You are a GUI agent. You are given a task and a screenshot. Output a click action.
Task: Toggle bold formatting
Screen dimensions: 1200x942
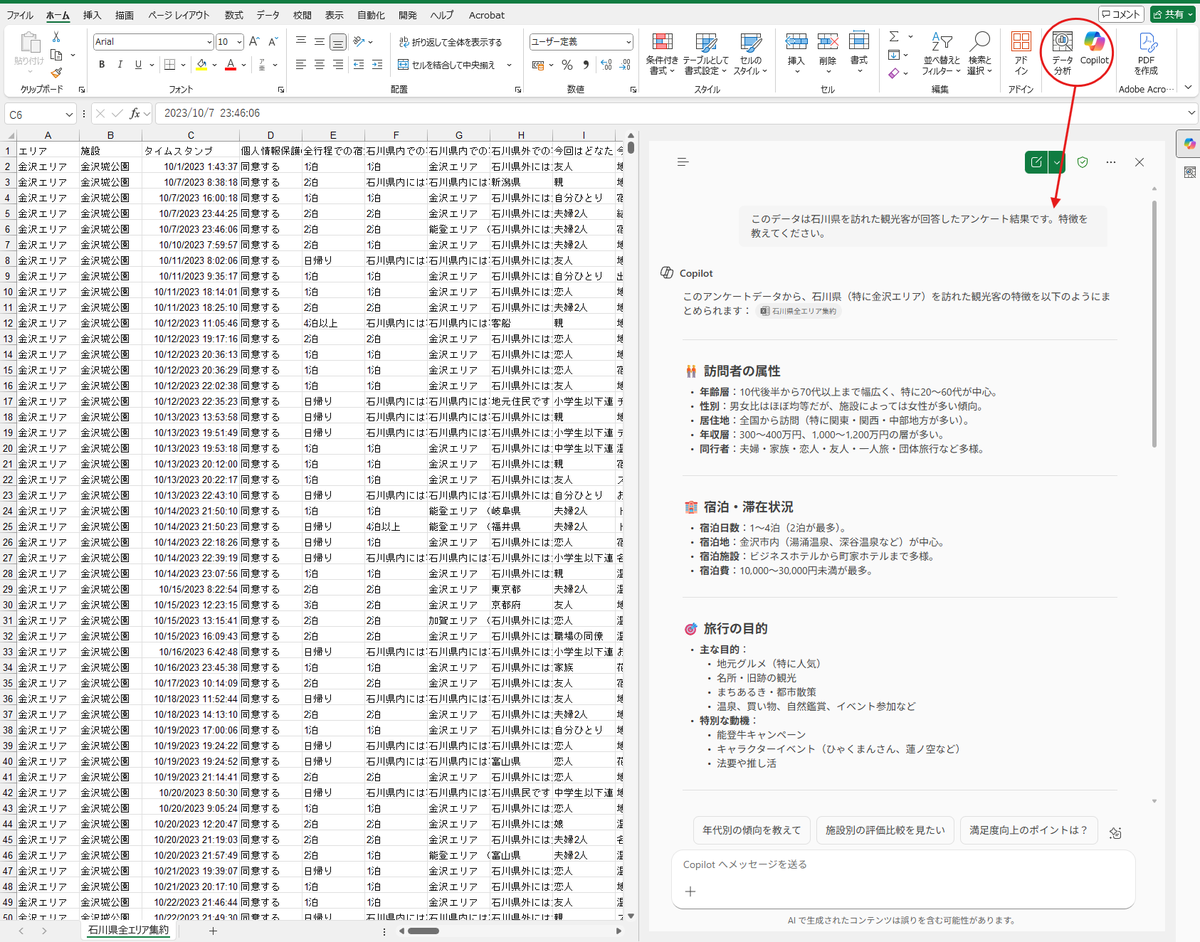(x=103, y=63)
